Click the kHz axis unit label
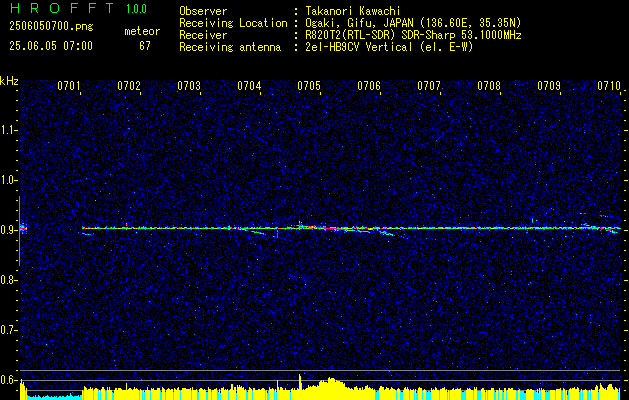 pos(9,81)
